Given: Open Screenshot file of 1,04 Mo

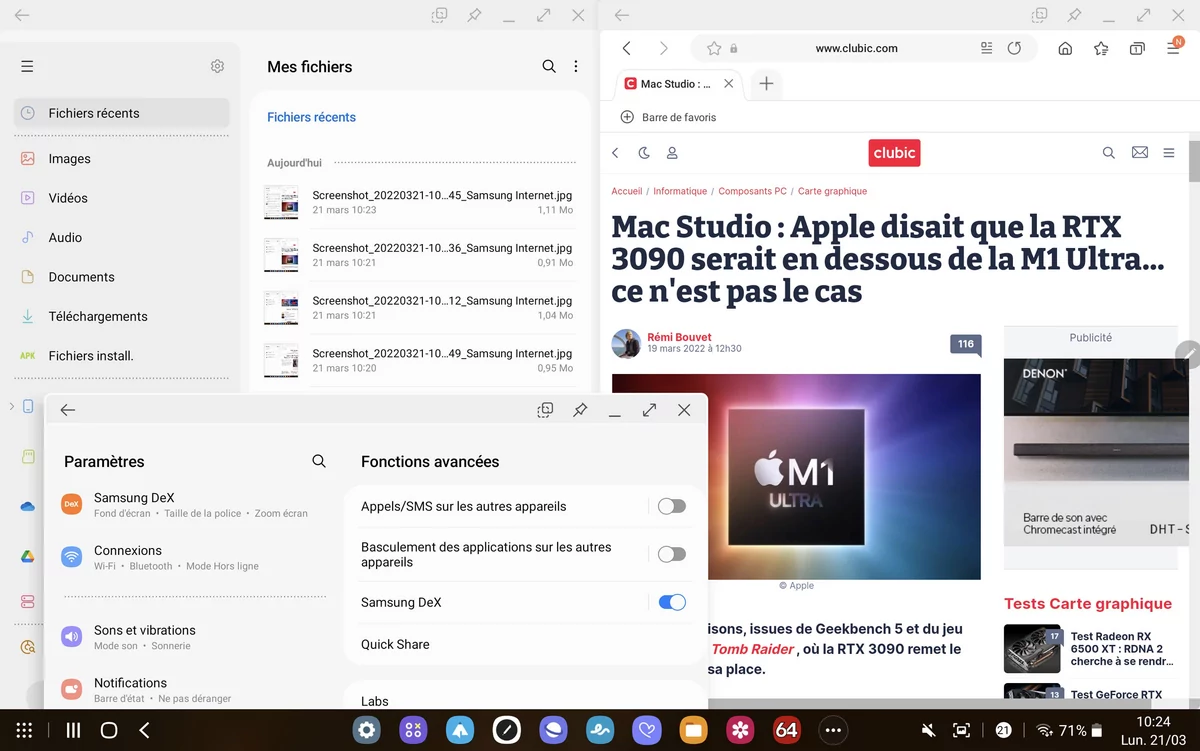Looking at the screenshot, I should pyautogui.click(x=419, y=307).
